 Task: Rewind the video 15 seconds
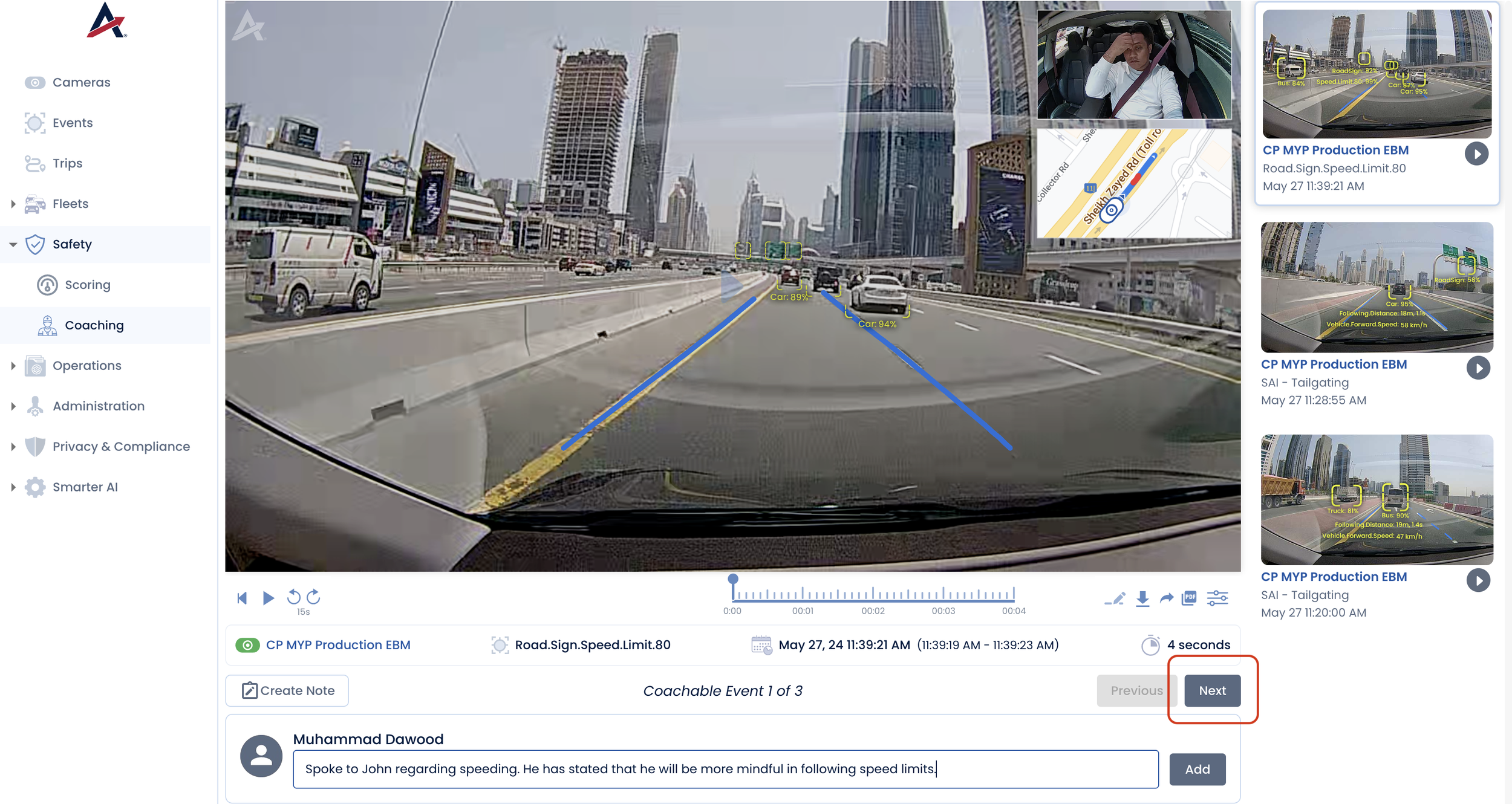(293, 597)
